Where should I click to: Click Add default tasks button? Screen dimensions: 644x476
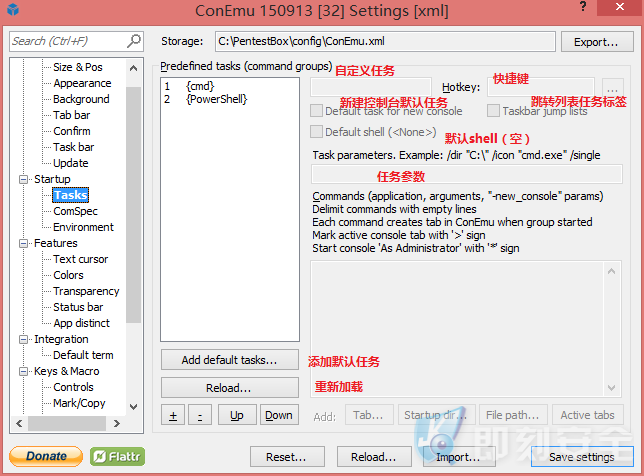pos(230,360)
